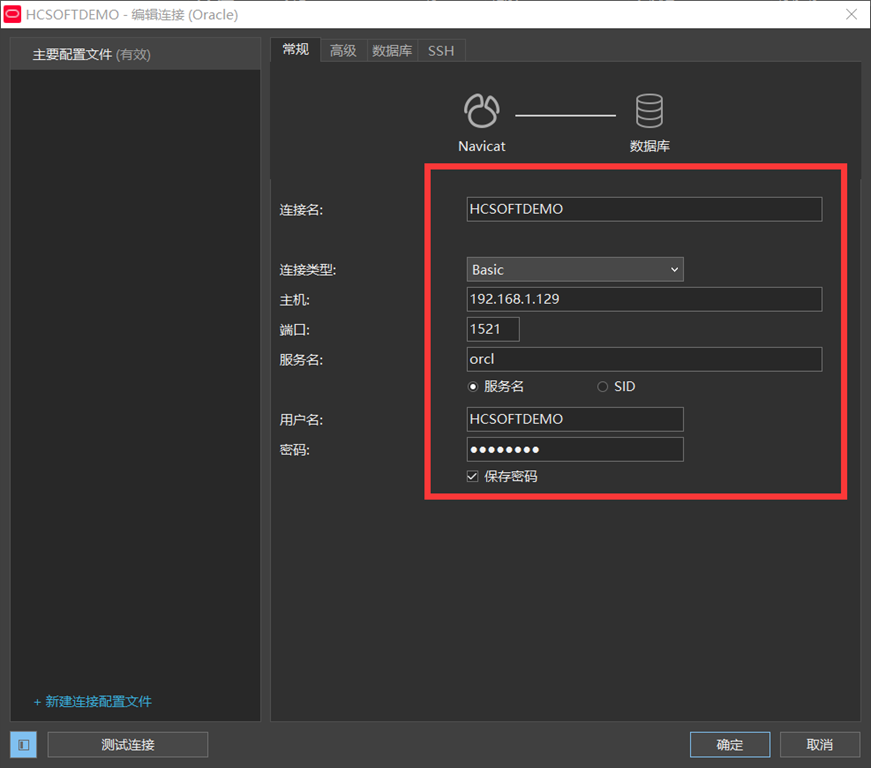This screenshot has height=768, width=871.
Task: Focus the 主机 field with 192.168.1.129
Action: [644, 299]
